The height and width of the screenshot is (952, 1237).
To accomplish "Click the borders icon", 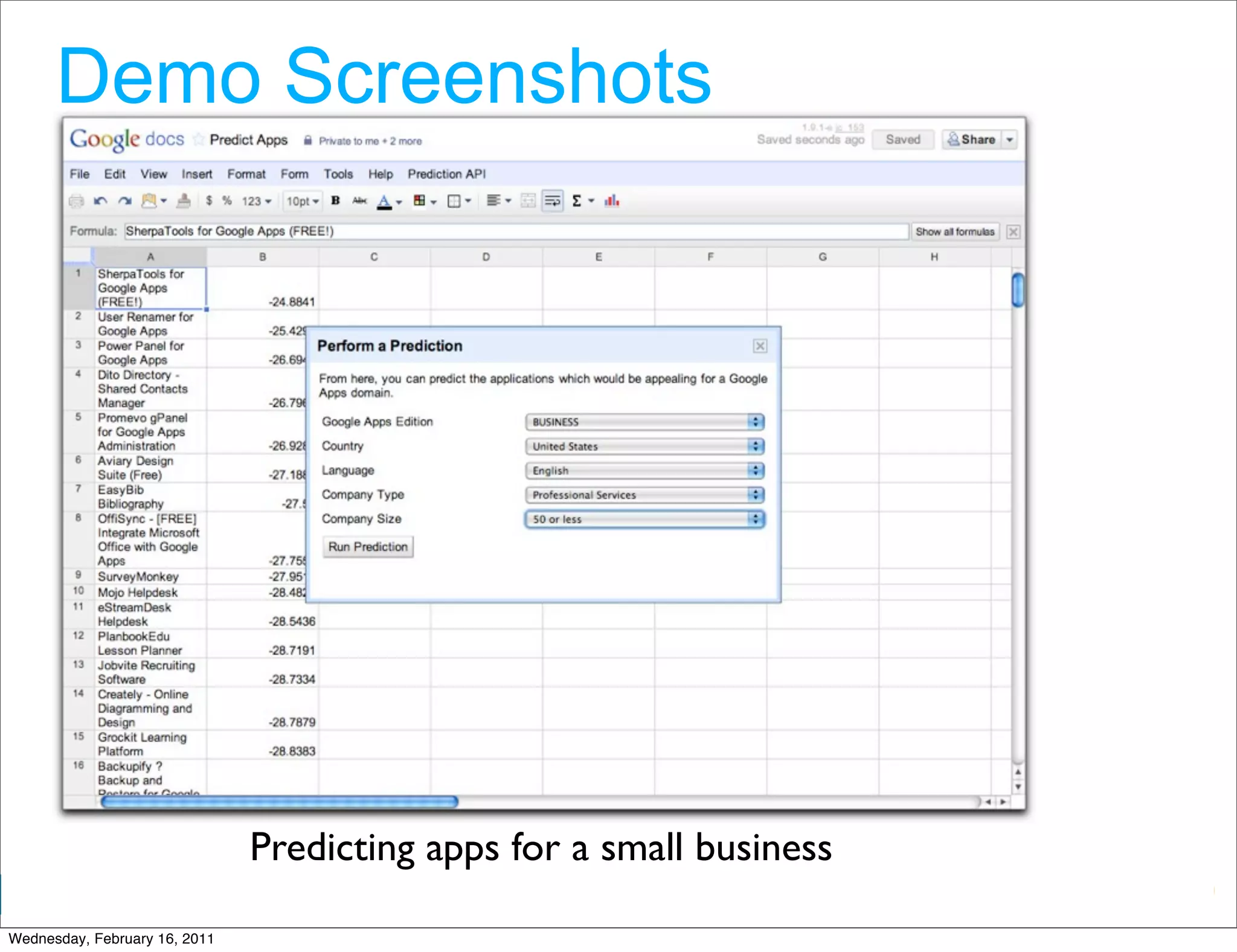I will tap(454, 201).
